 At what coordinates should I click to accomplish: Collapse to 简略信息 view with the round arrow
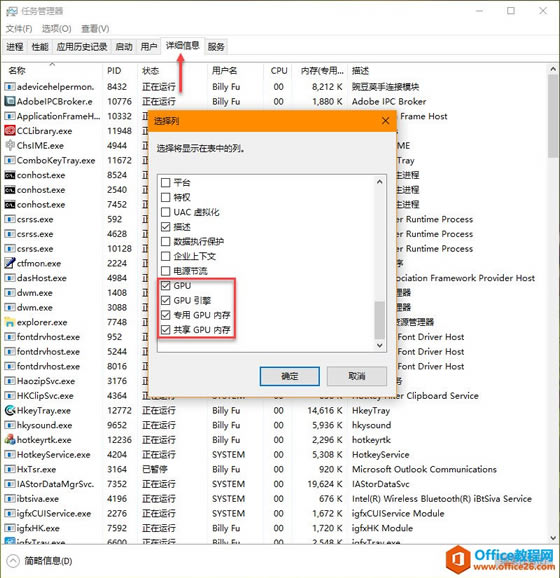13,561
